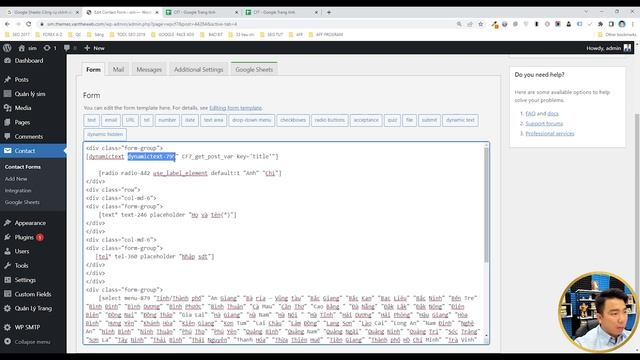Insert a radio buttons form tag

click(330, 120)
